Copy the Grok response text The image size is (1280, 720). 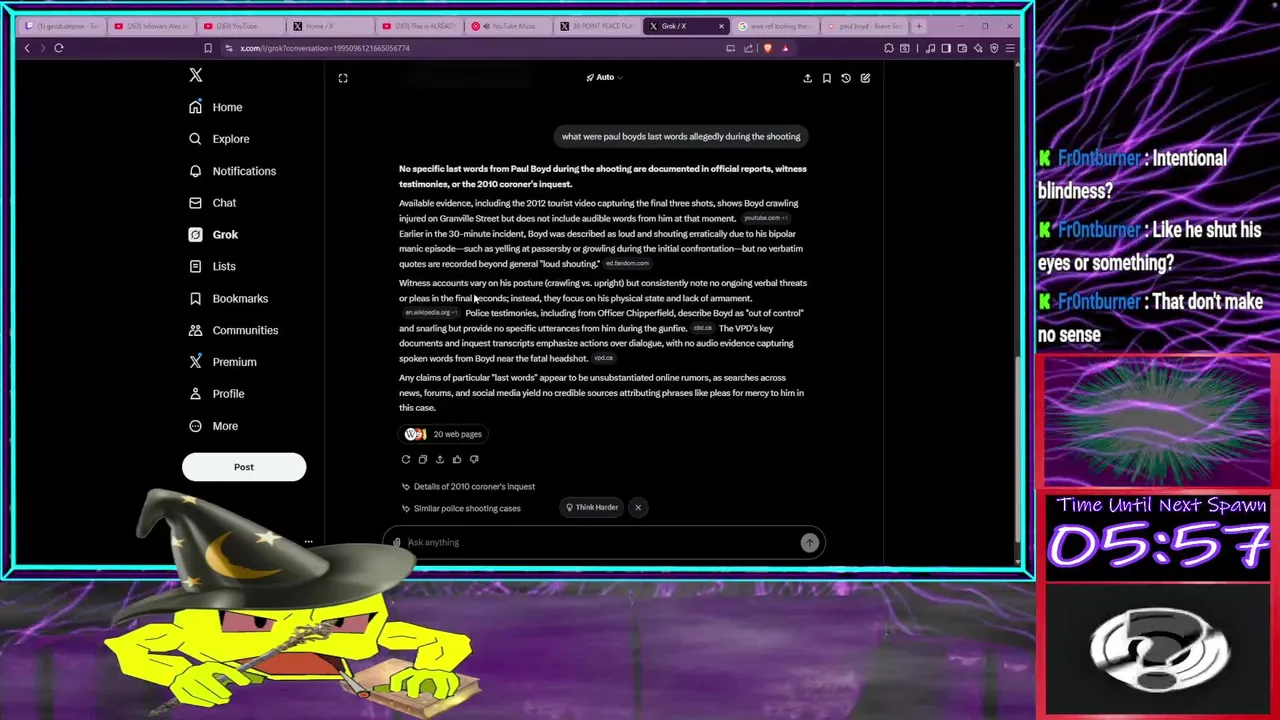point(423,459)
